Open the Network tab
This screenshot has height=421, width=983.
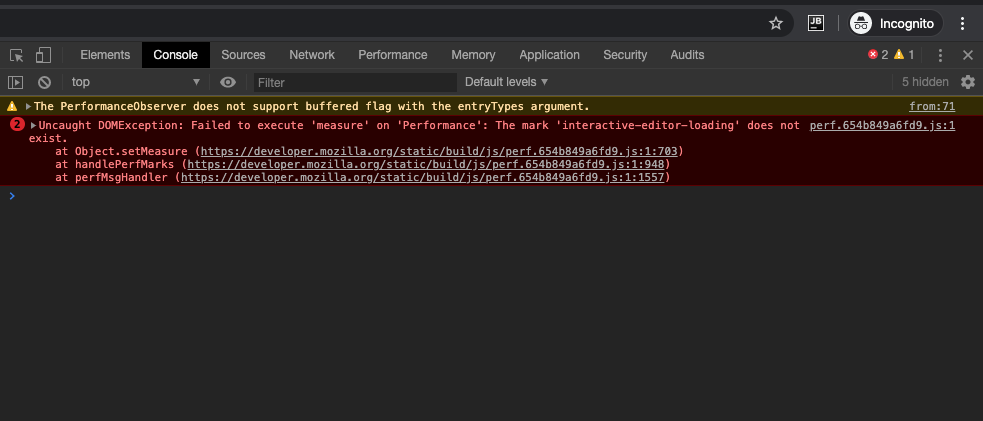[312, 55]
